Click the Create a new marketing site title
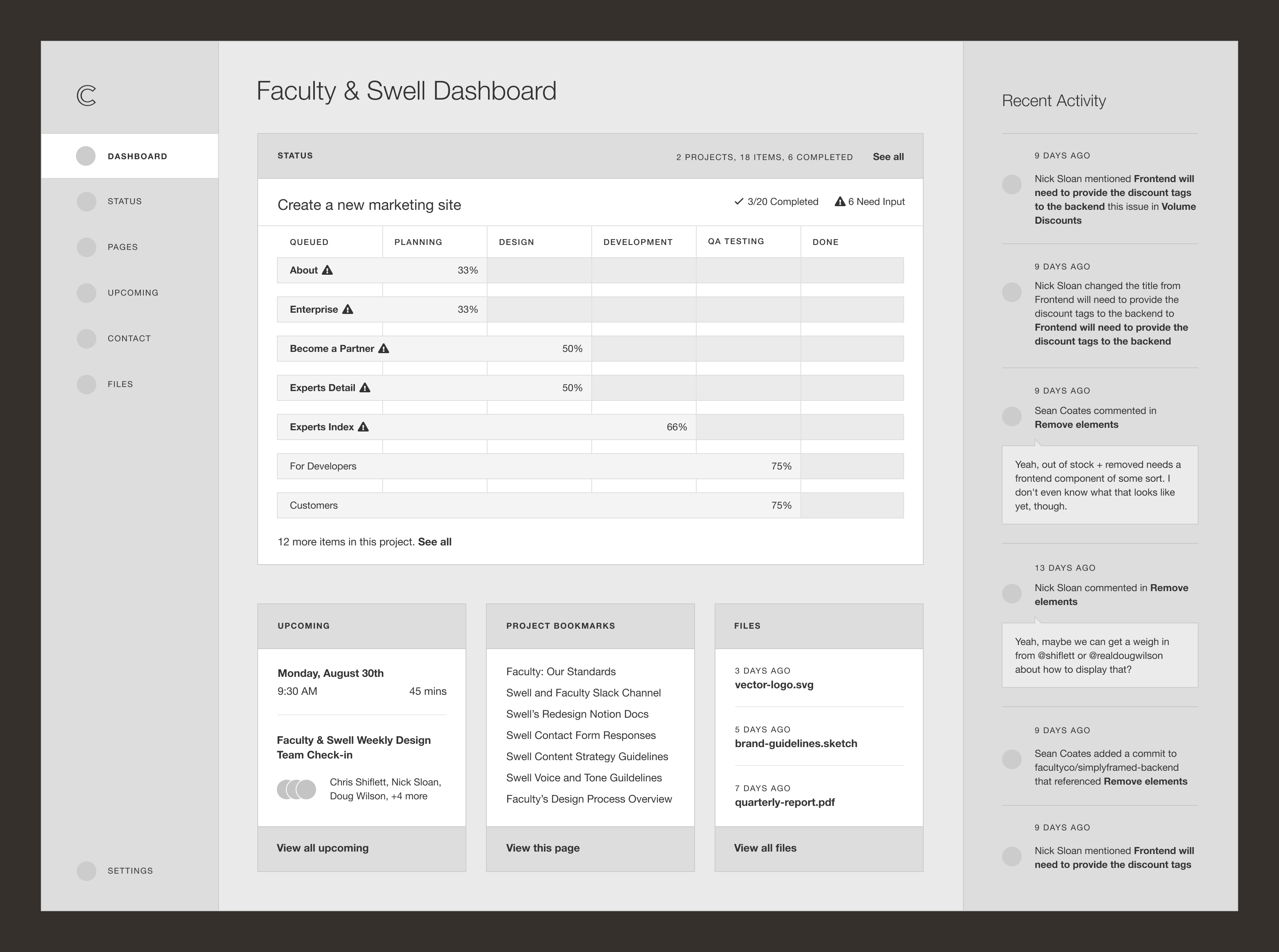The width and height of the screenshot is (1279, 952). 369,205
